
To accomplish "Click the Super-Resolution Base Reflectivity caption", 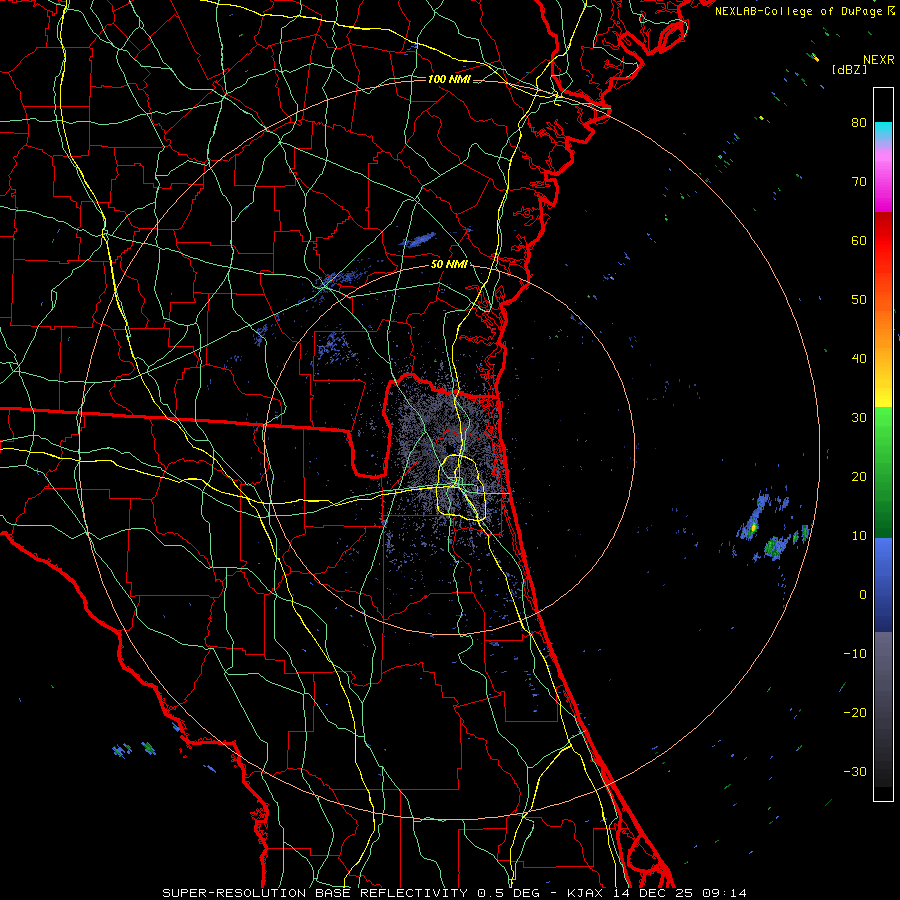I will [x=314, y=893].
